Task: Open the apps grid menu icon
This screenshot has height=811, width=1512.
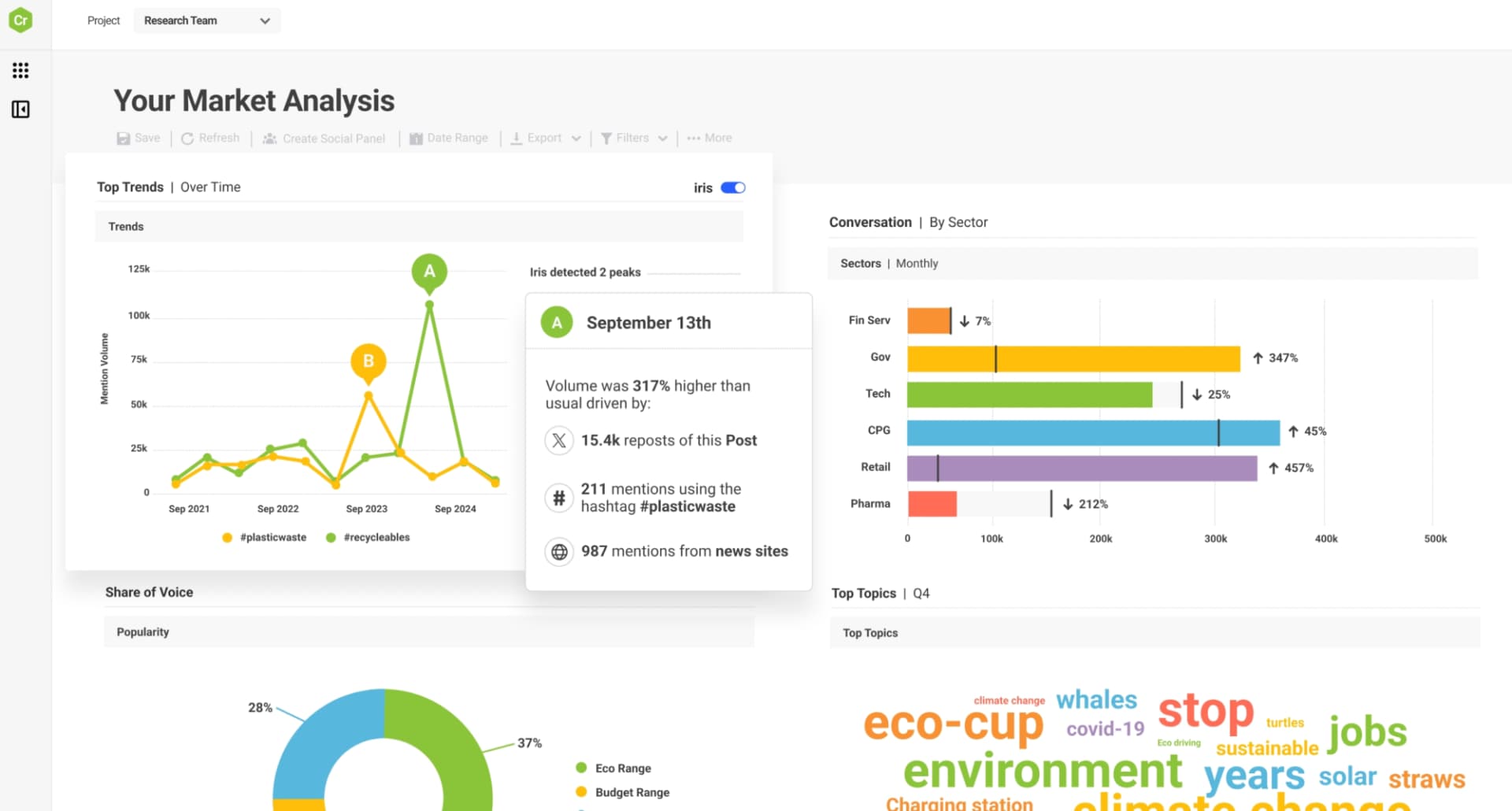Action: point(20,71)
